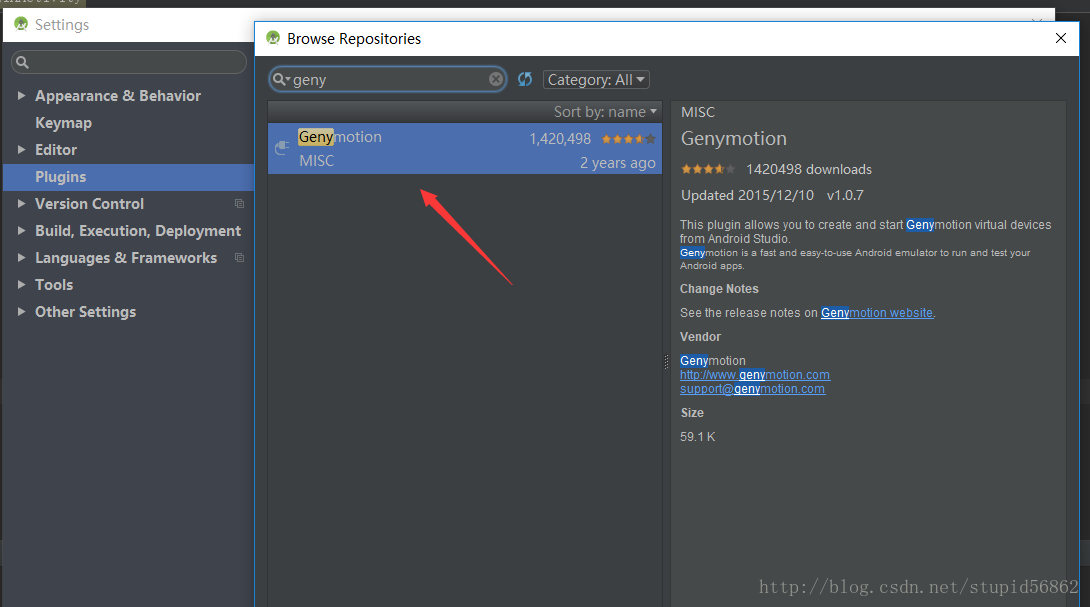The image size is (1090, 607).
Task: Close the Browse Repositories dialog
Action: point(1061,38)
